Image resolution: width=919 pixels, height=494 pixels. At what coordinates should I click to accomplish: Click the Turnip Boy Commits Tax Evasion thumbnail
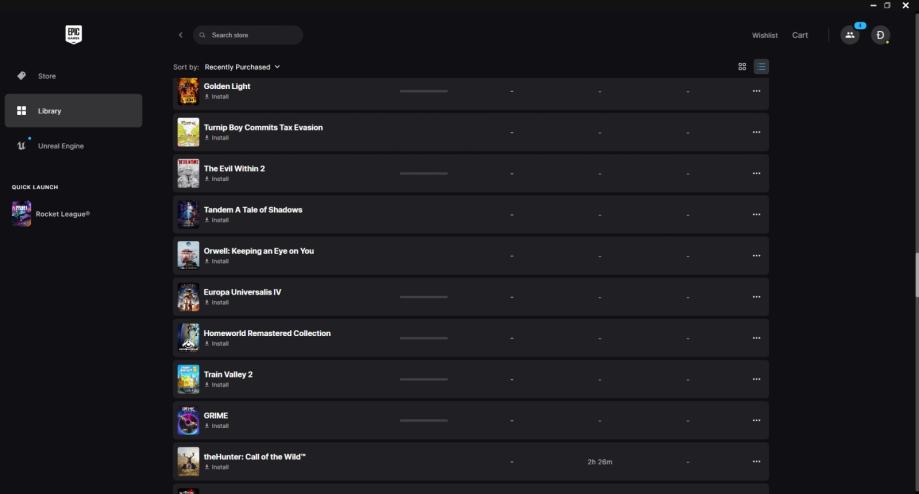188,132
